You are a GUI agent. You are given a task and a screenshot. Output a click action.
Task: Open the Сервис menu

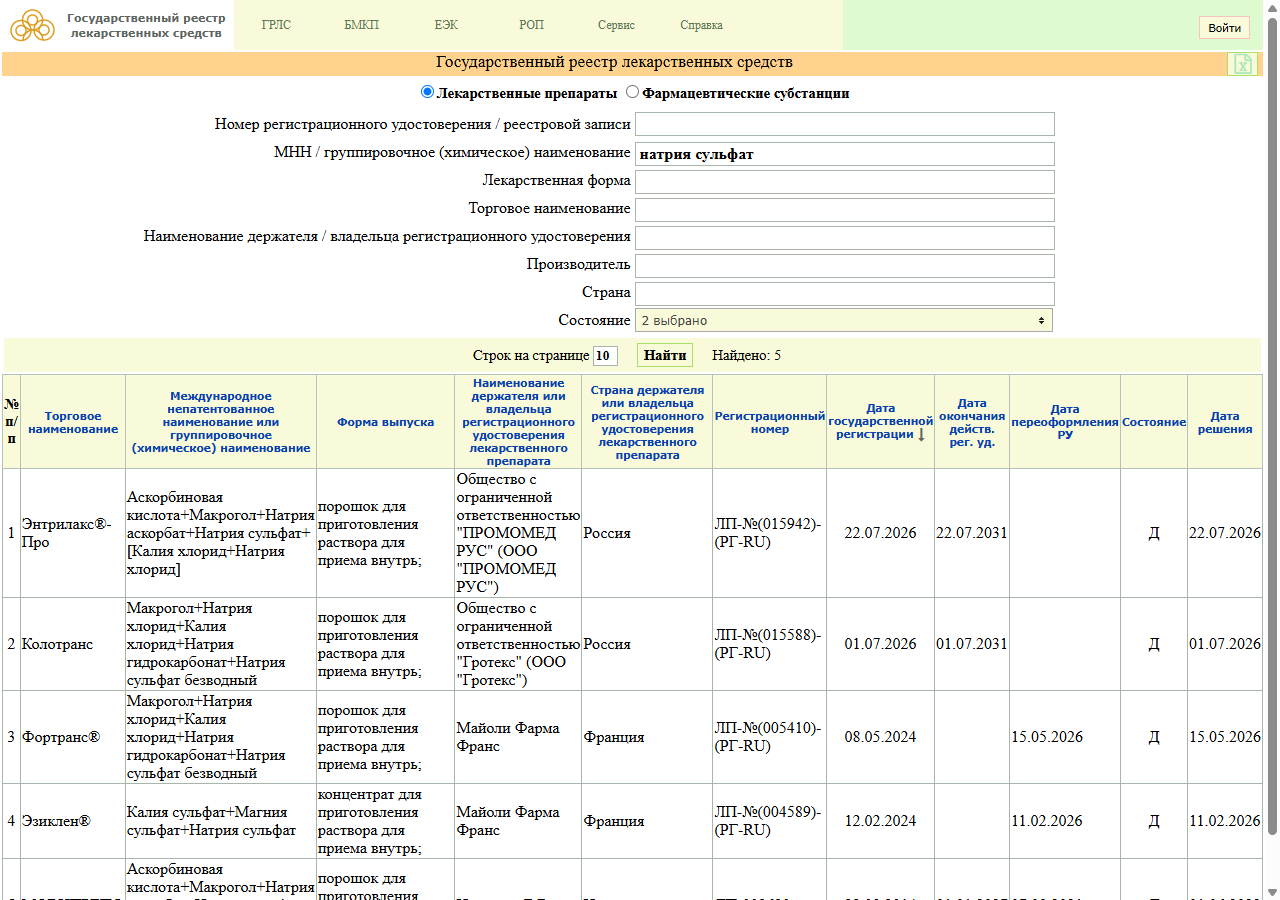[616, 25]
